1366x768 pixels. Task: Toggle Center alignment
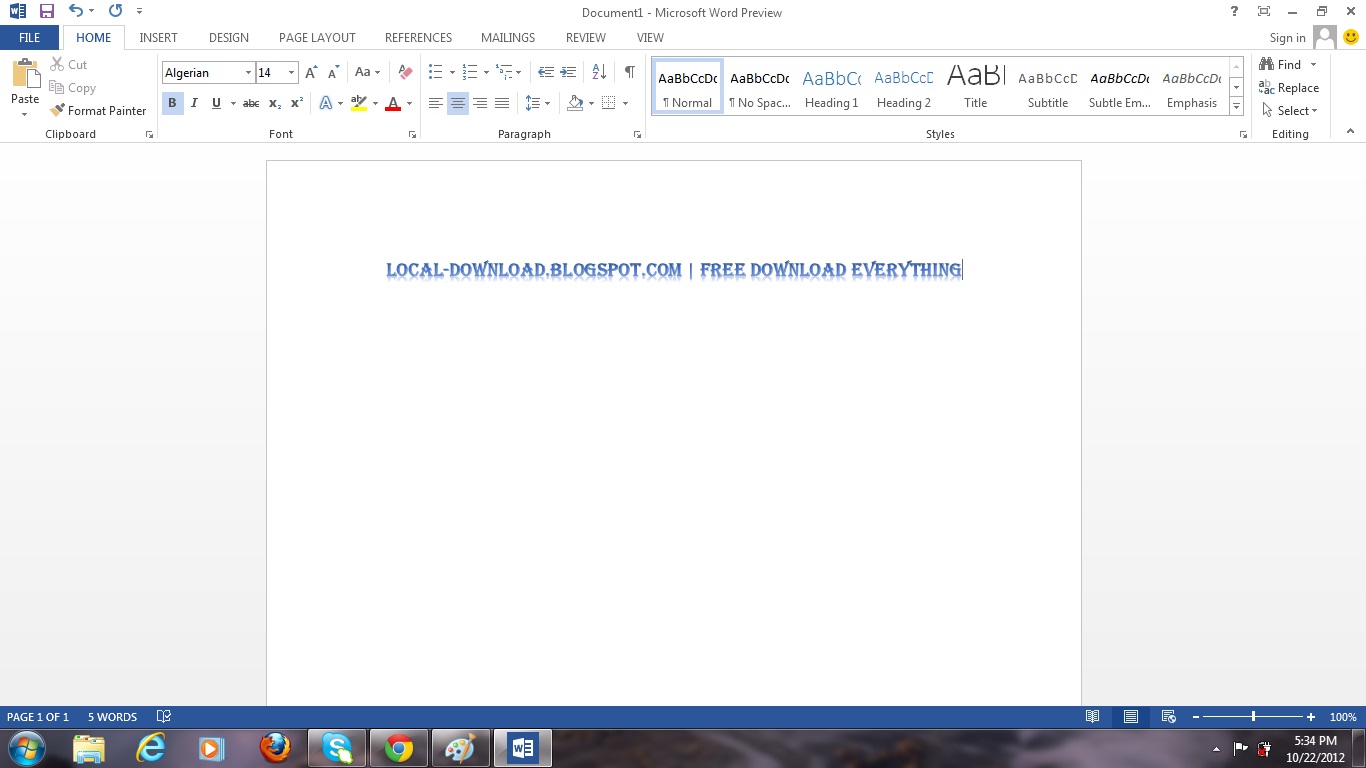458,103
